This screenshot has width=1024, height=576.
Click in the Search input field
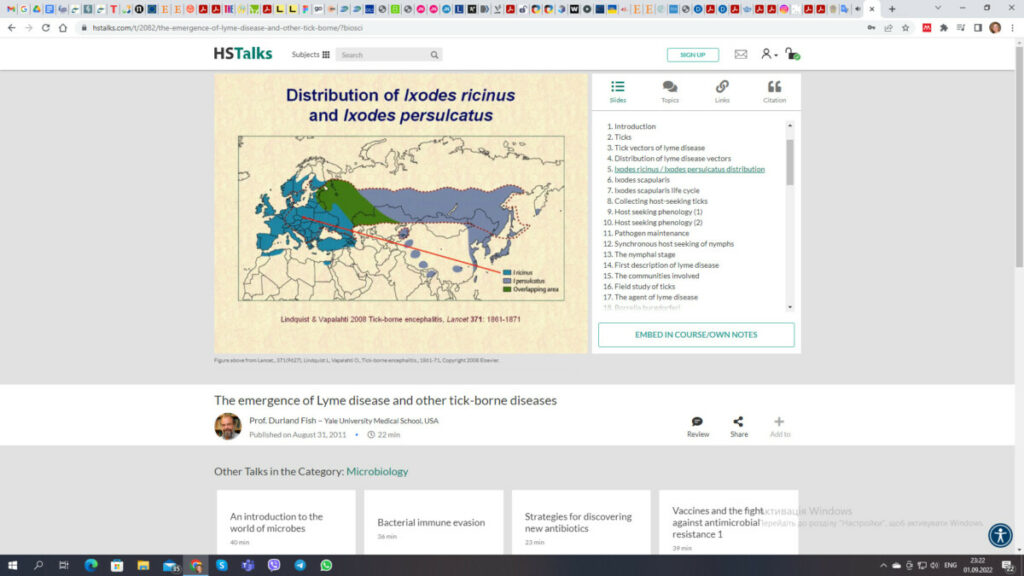click(383, 55)
